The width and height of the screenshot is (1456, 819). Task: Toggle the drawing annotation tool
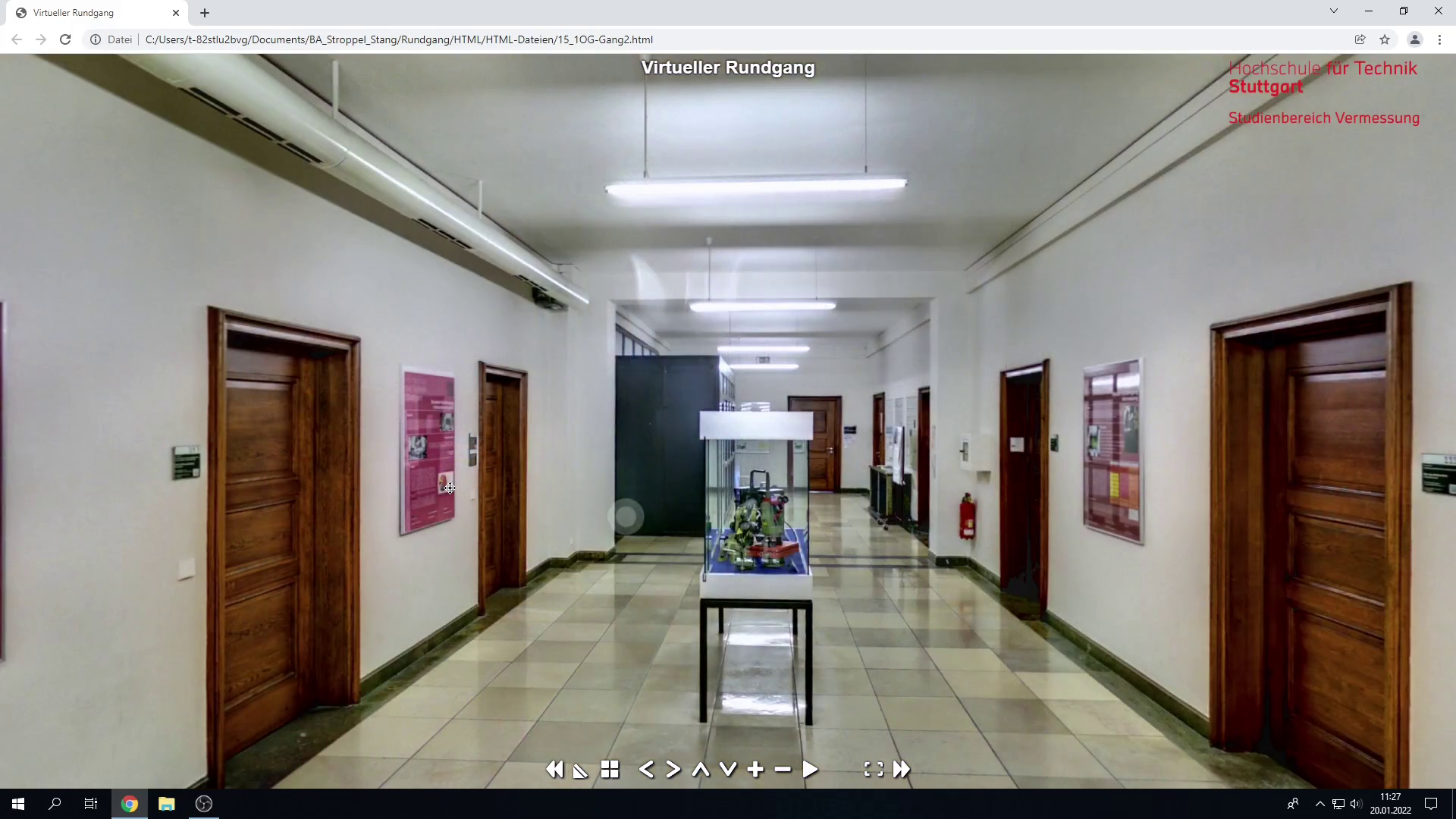[579, 770]
